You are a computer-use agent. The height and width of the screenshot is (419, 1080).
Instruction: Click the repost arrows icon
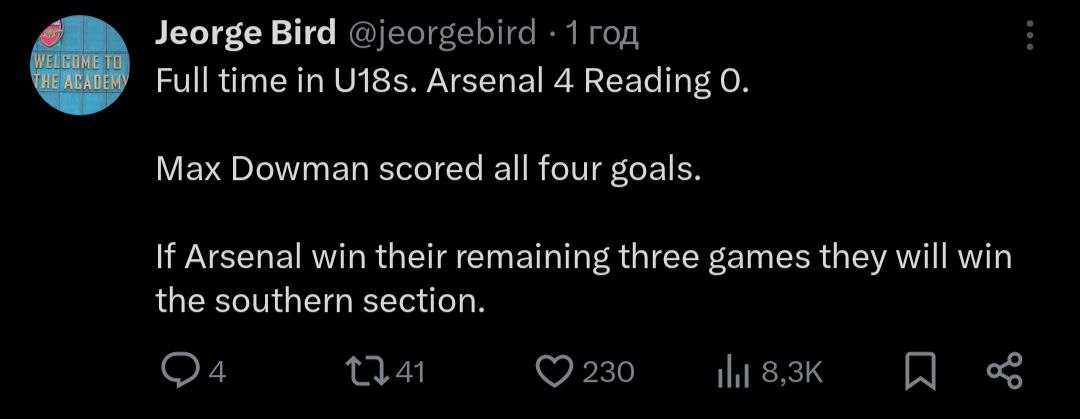click(375, 372)
